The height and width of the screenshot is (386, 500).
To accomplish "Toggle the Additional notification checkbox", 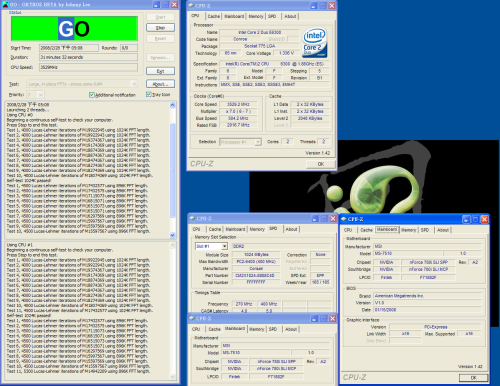I will [x=92, y=95].
